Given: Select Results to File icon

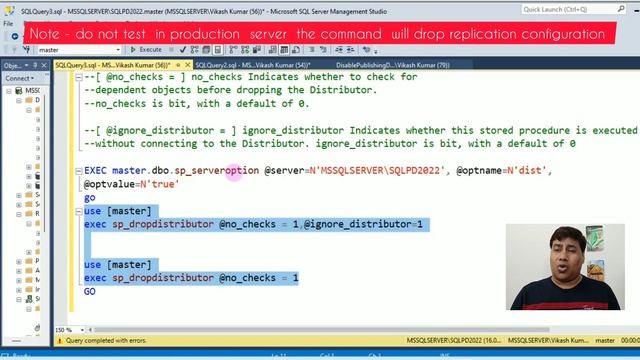Looking at the screenshot, I should click(296, 50).
